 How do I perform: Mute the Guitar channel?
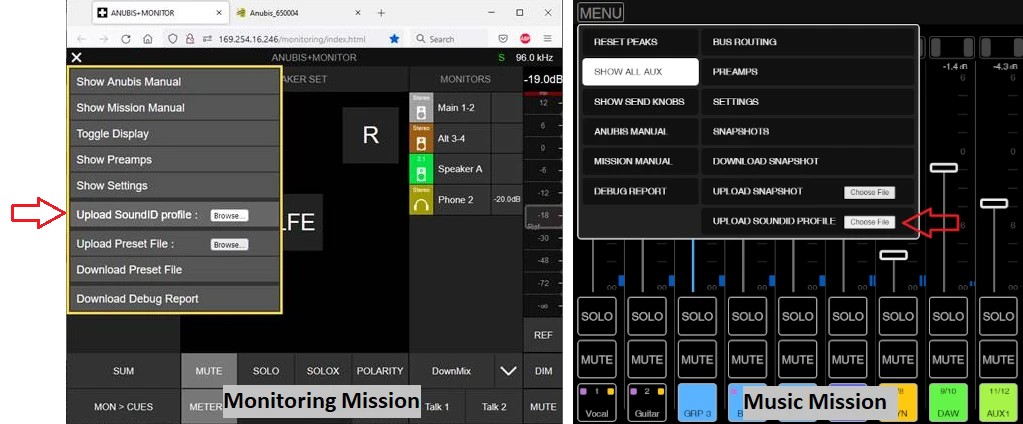pos(647,359)
